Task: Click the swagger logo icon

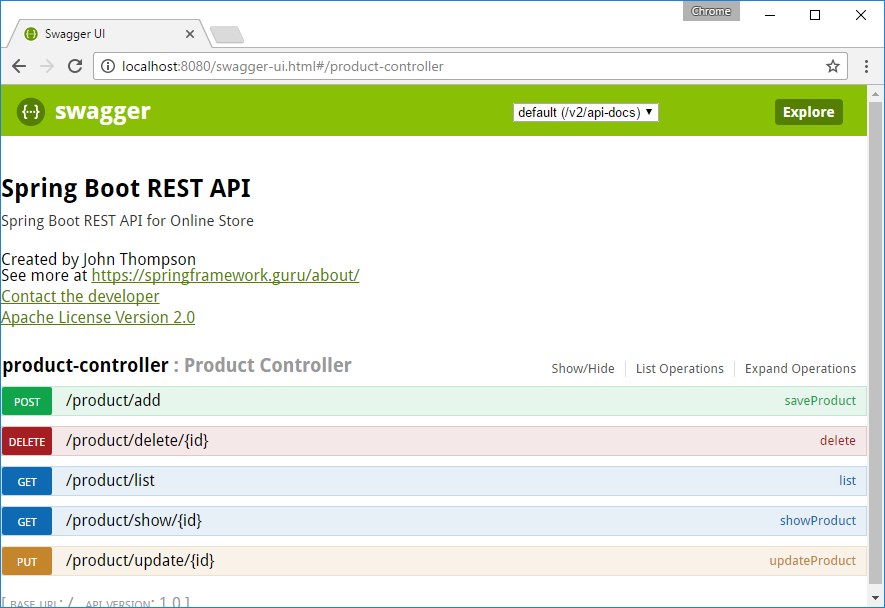Action: pyautogui.click(x=31, y=112)
